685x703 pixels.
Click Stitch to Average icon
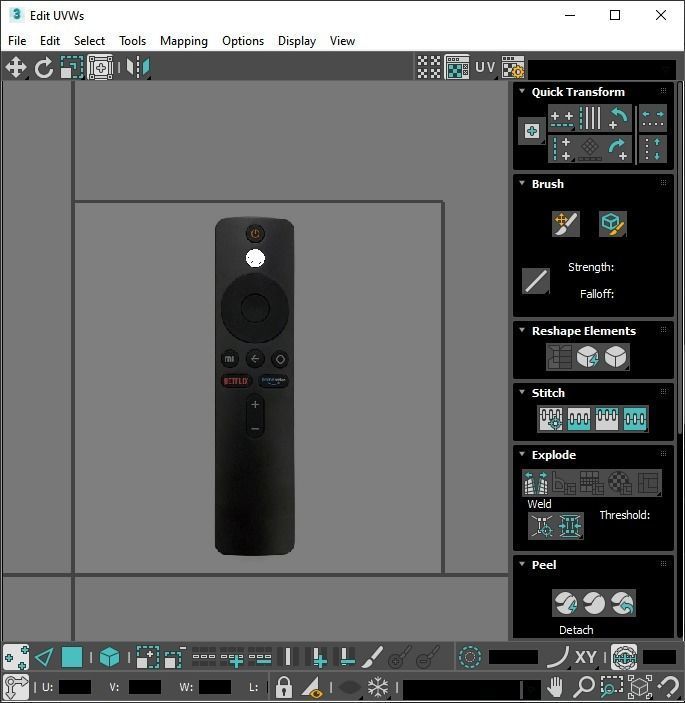578,419
